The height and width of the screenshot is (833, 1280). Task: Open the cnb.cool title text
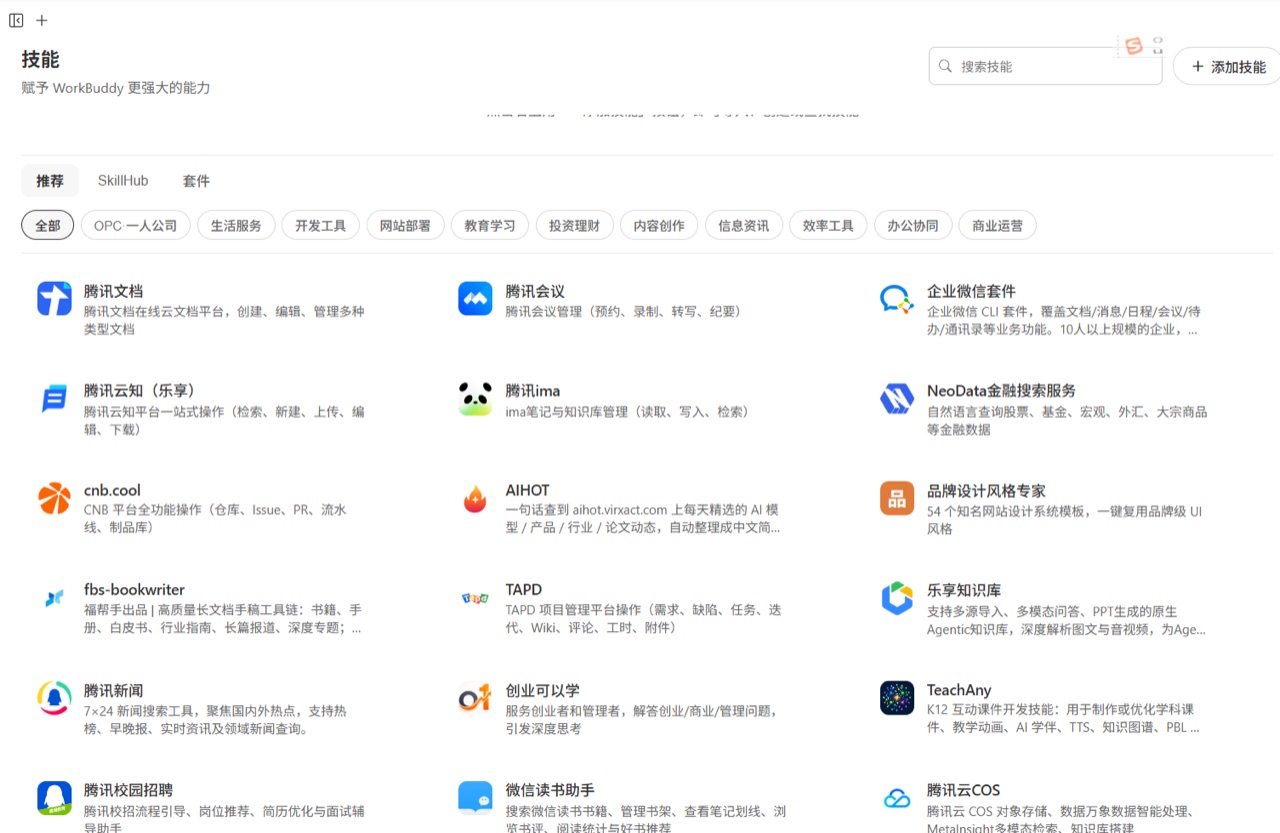[x=112, y=490]
